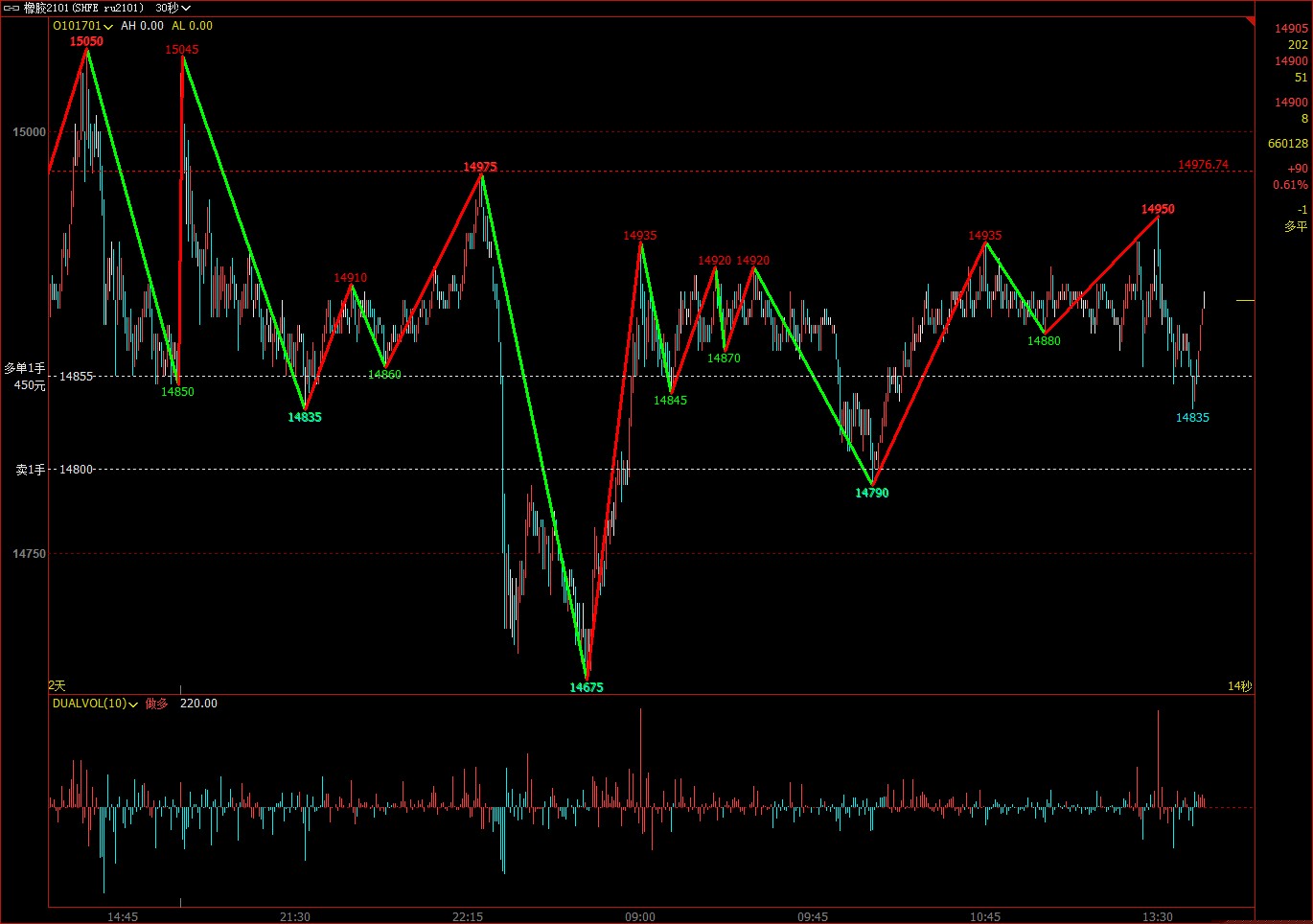Select the 15050 peak price label

pyautogui.click(x=86, y=41)
